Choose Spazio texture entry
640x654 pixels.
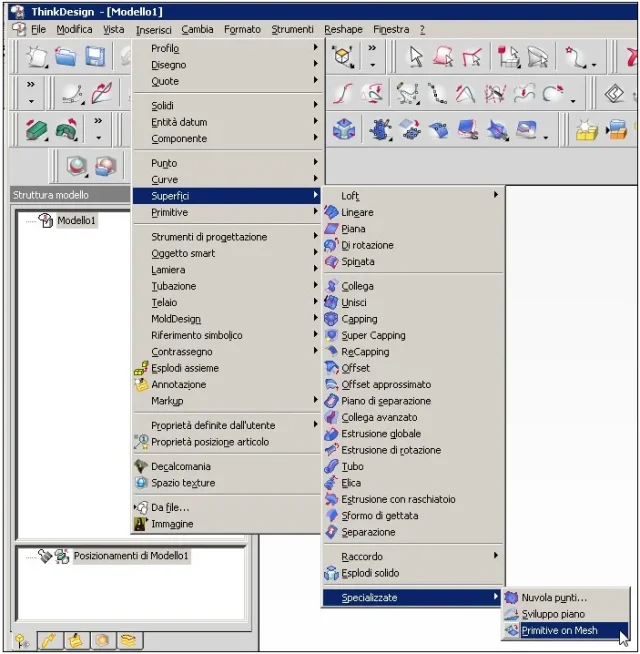click(227, 483)
